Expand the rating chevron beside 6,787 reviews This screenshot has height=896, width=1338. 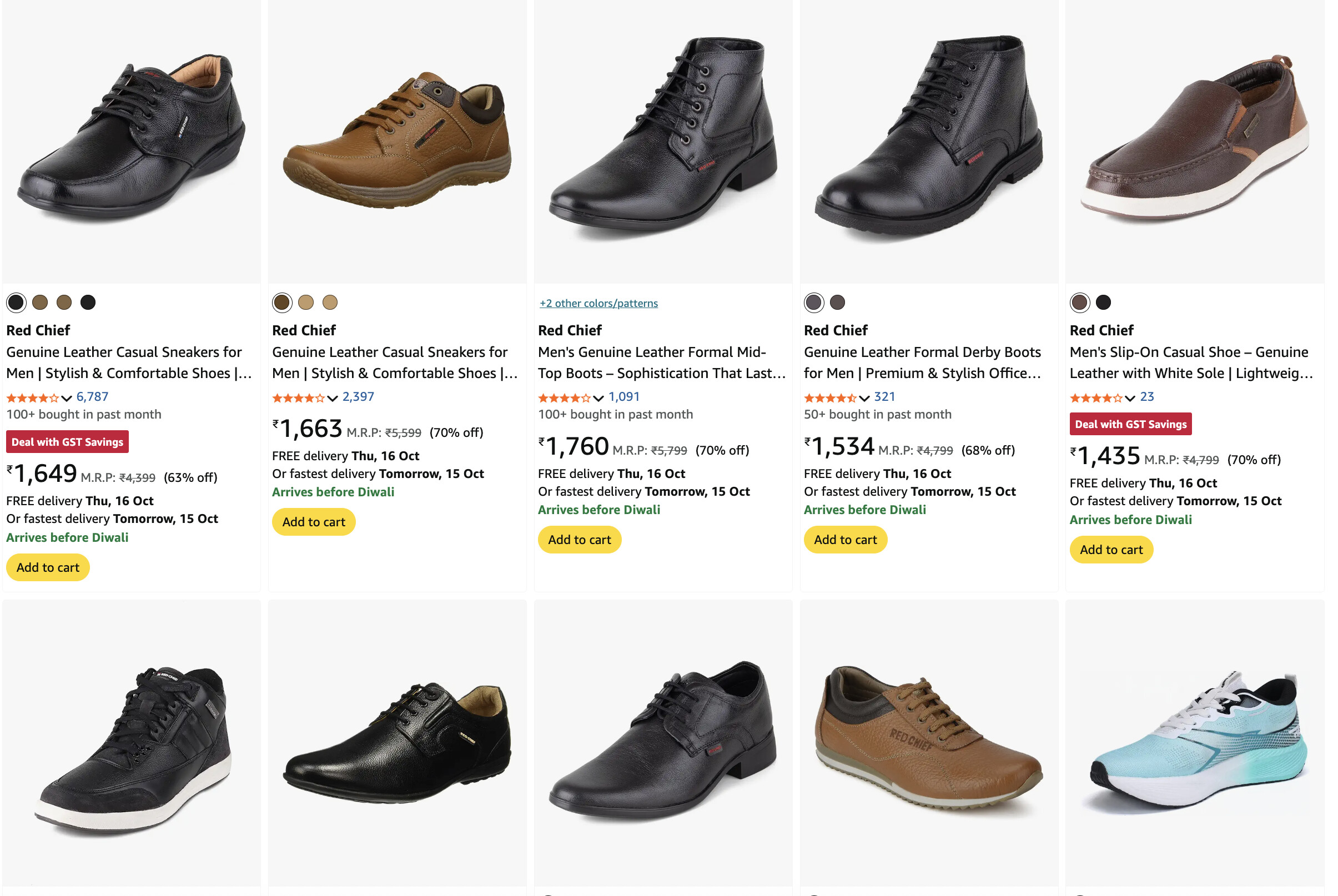[x=67, y=398]
